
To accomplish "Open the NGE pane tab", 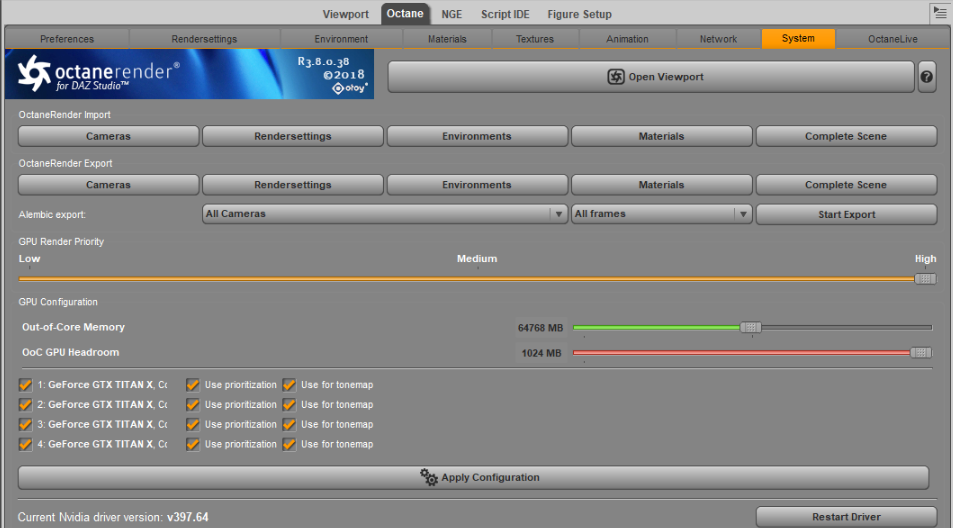I will 452,14.
